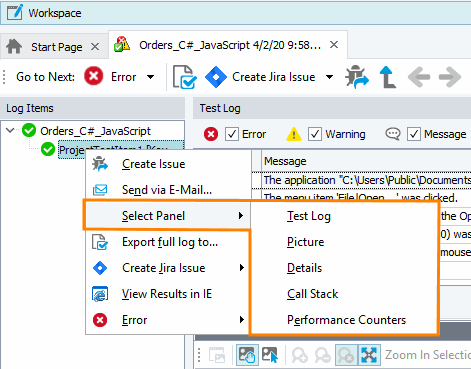Click the red Error filter icon in Test Log

(211, 134)
